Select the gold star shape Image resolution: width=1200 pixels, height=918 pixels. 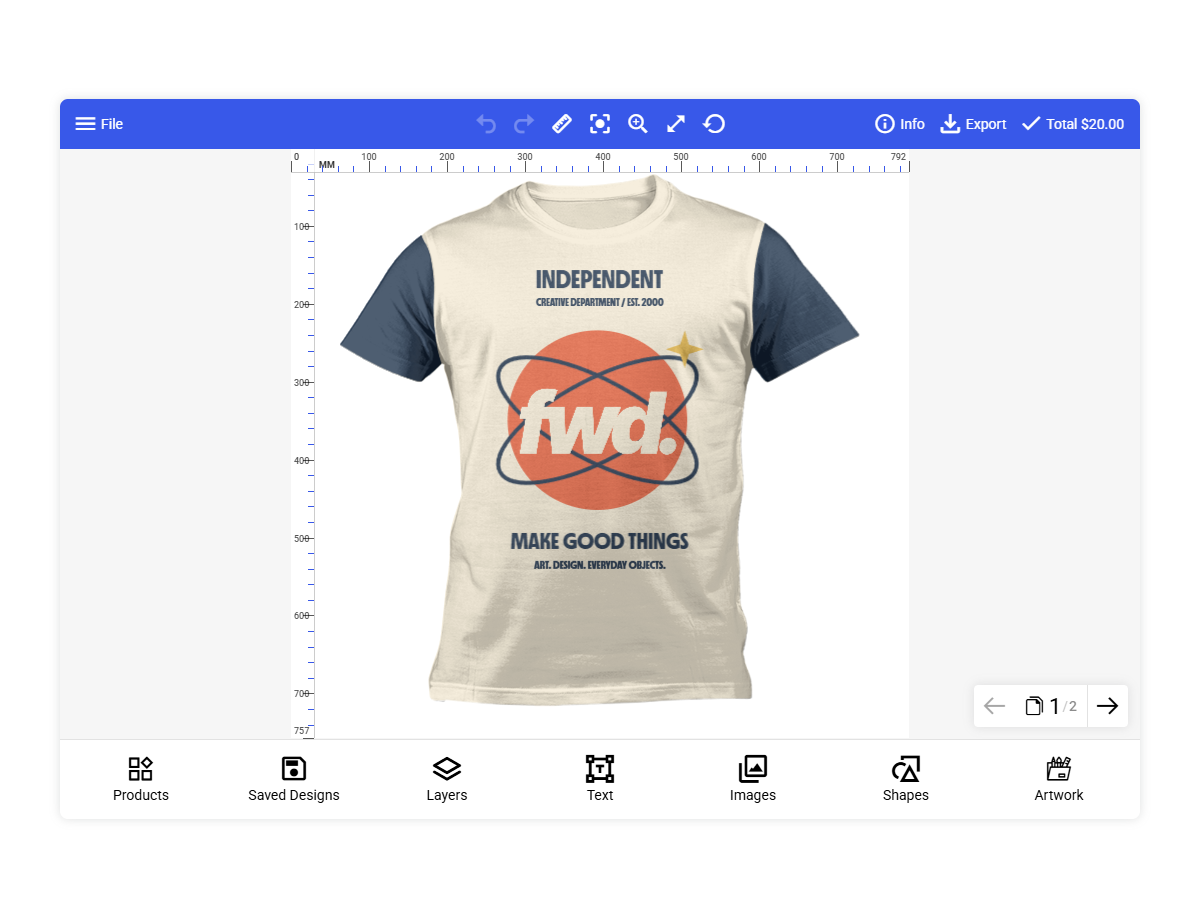(x=685, y=348)
